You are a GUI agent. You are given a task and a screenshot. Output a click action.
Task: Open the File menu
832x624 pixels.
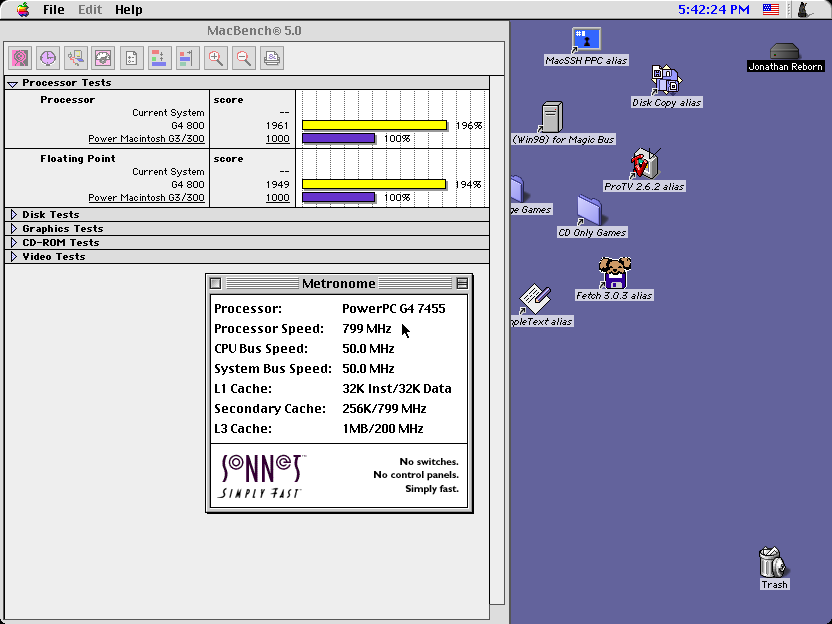[x=54, y=10]
